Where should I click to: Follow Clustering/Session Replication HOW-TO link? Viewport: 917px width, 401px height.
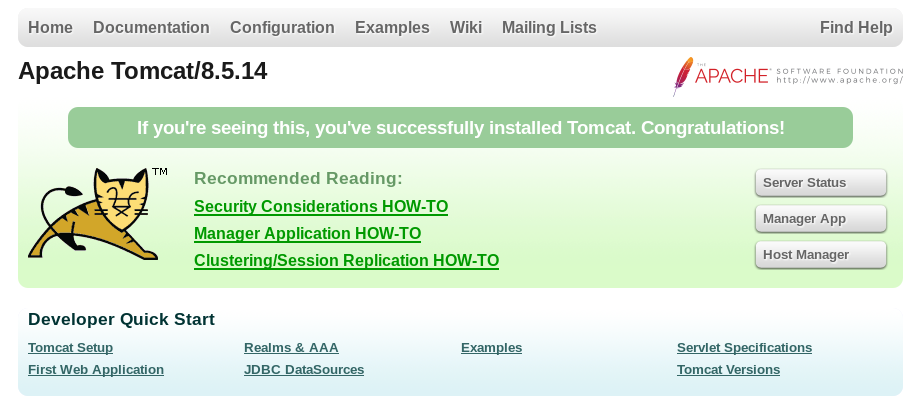346,261
